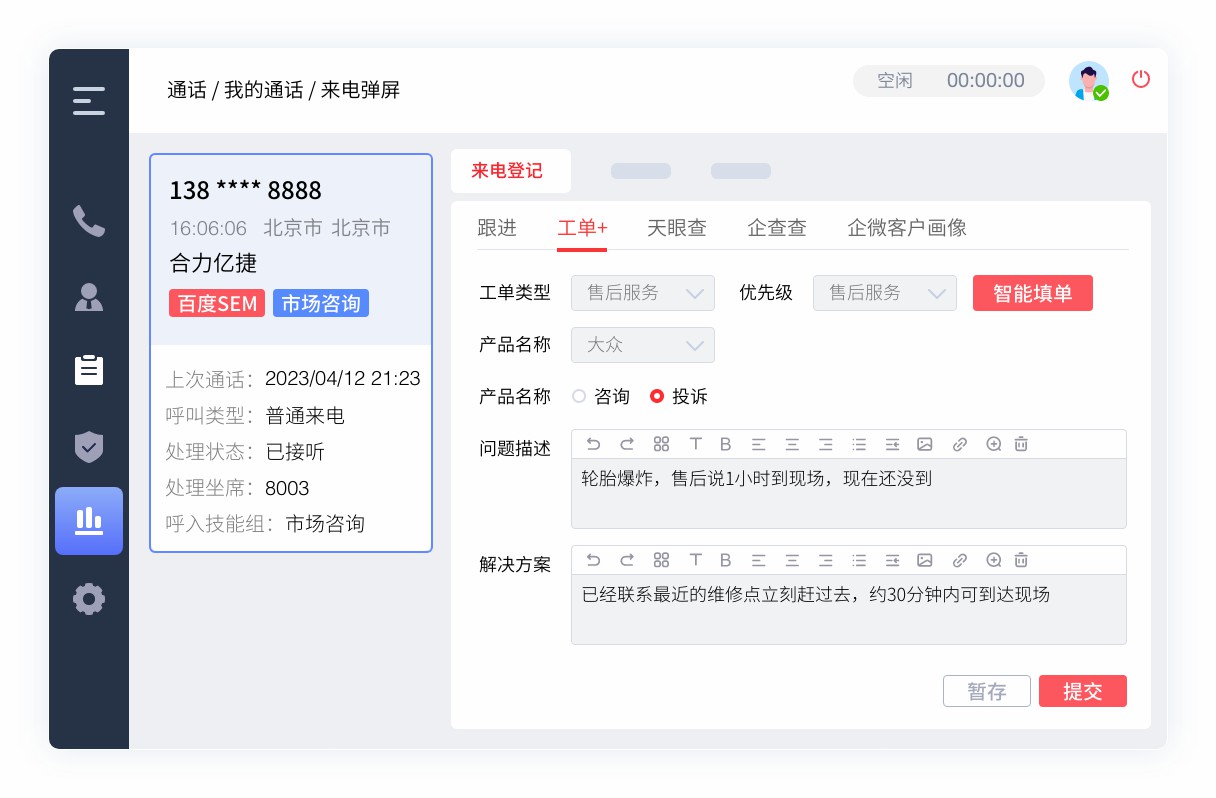Open the 工单类型 dropdown showing 售后服务
This screenshot has height=798, width=1216.
click(643, 293)
